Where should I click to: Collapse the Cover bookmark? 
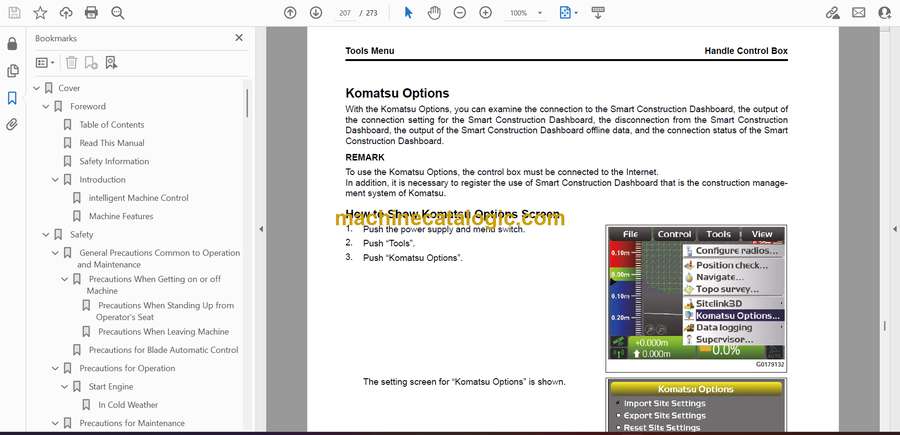36,88
